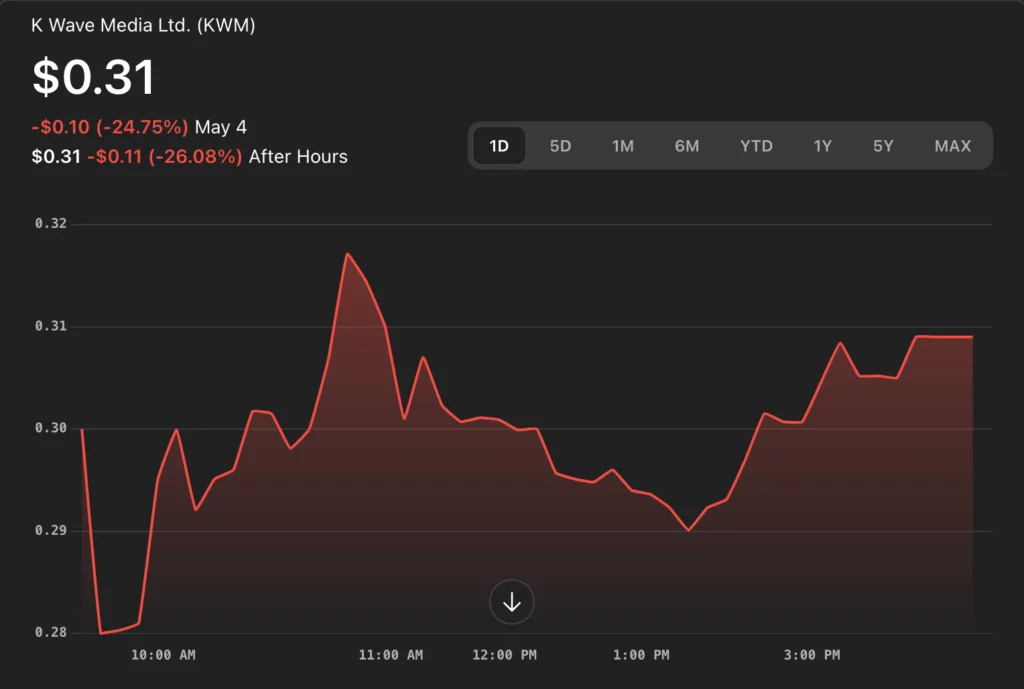
Task: Click the 0.32 y-axis label
Action: click(x=51, y=223)
